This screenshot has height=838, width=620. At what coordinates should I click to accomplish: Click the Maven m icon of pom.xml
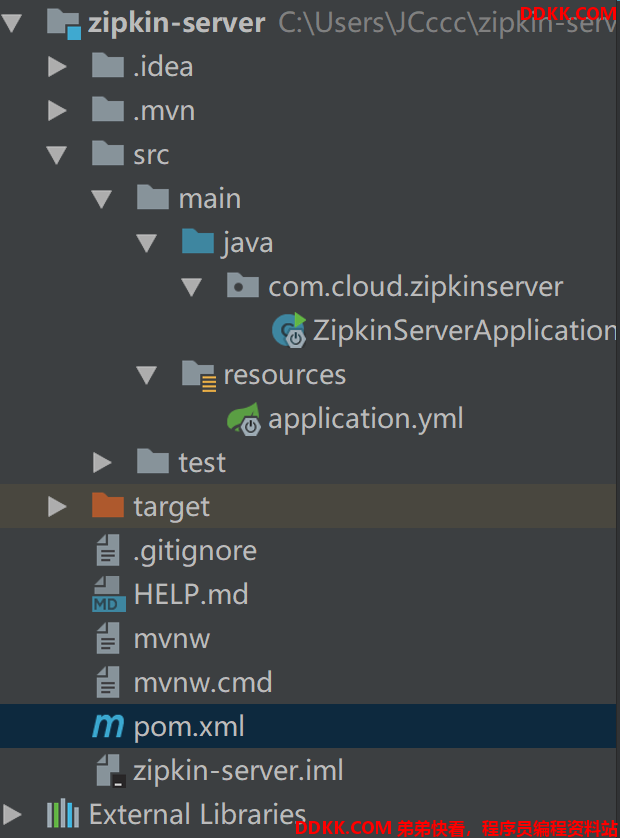(x=108, y=726)
